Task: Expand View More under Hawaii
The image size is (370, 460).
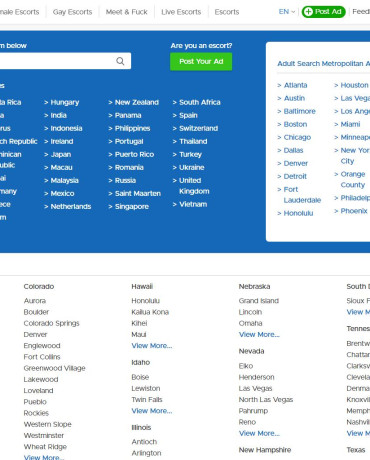Action: click(152, 346)
